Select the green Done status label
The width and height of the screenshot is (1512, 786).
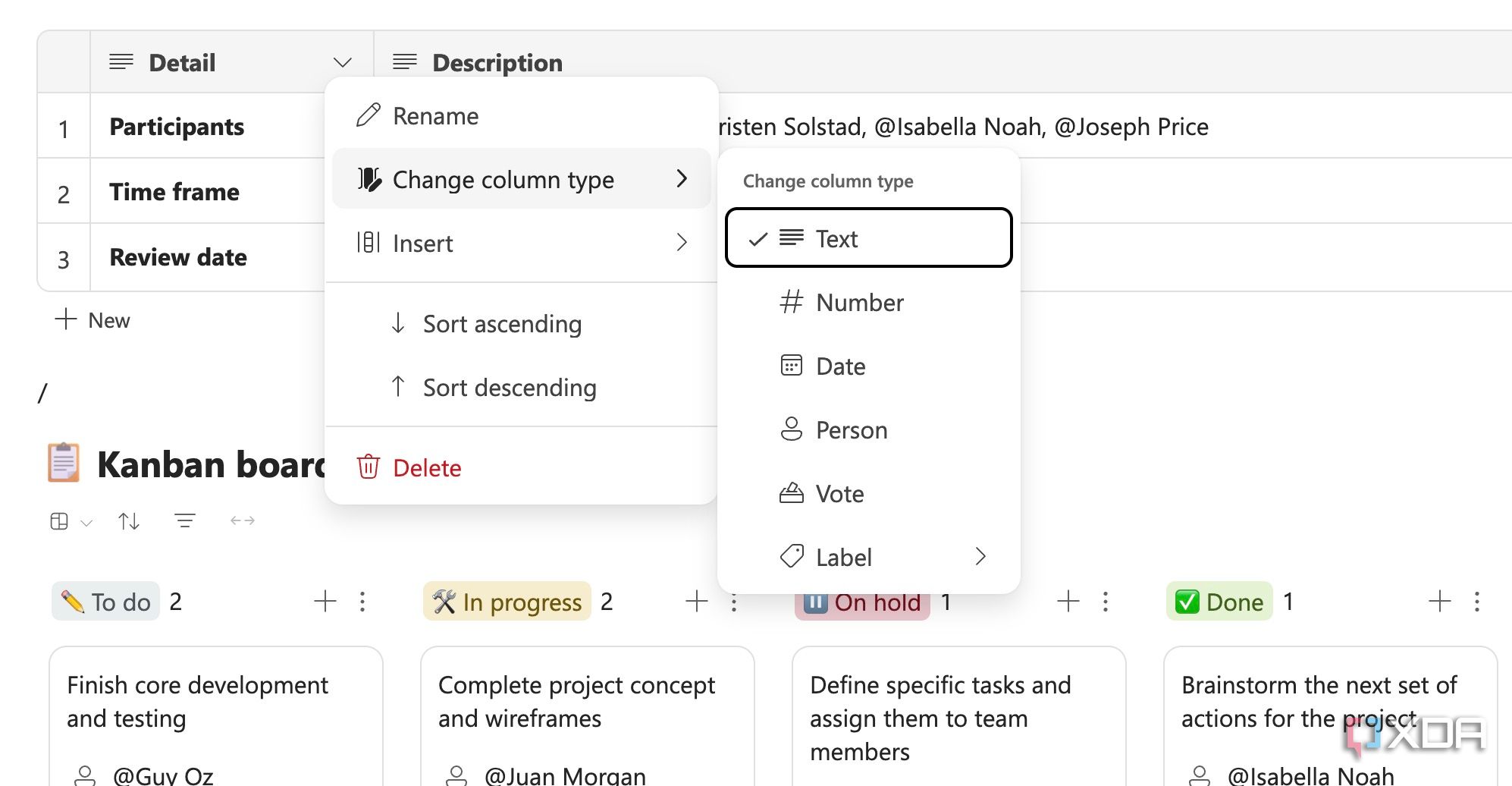(x=1219, y=601)
